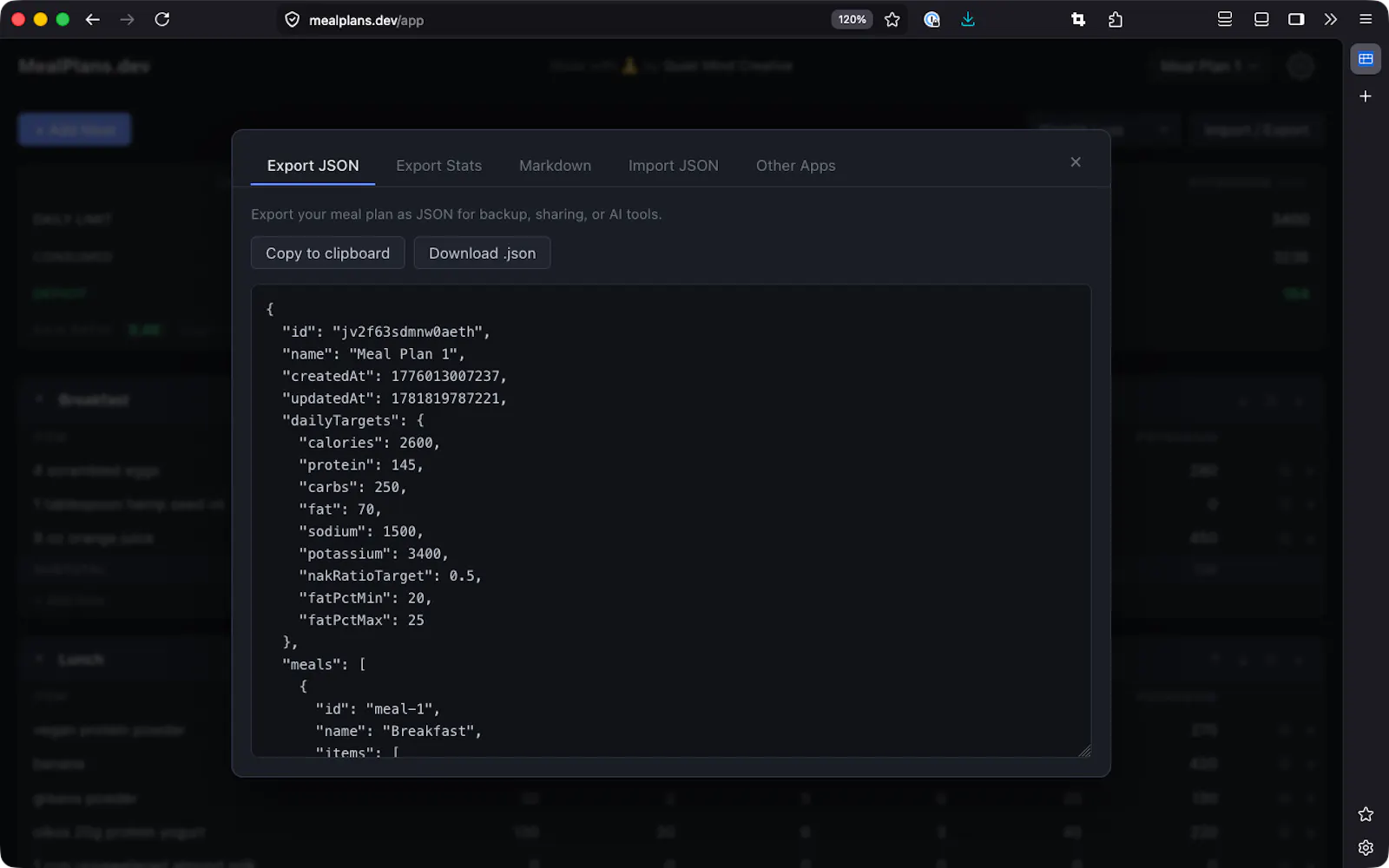Show the browser downloads panel
This screenshot has height=868, width=1389.
(x=968, y=19)
